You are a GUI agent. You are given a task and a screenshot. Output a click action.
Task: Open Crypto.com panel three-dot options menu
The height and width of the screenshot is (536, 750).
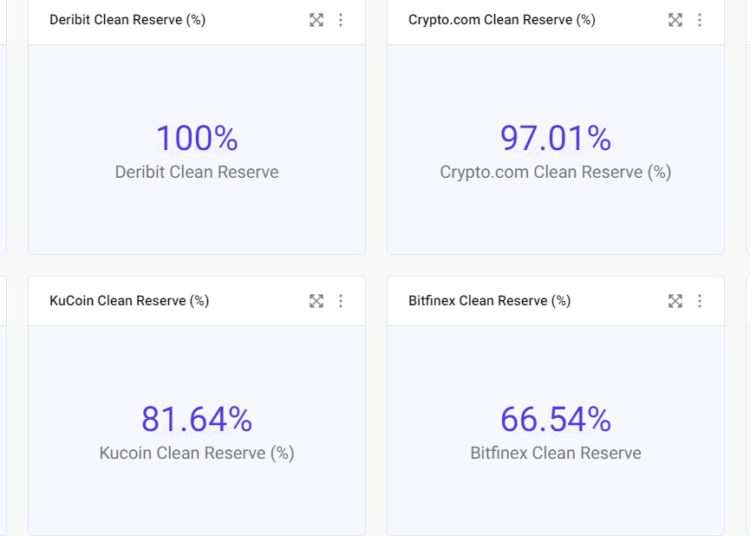click(700, 20)
